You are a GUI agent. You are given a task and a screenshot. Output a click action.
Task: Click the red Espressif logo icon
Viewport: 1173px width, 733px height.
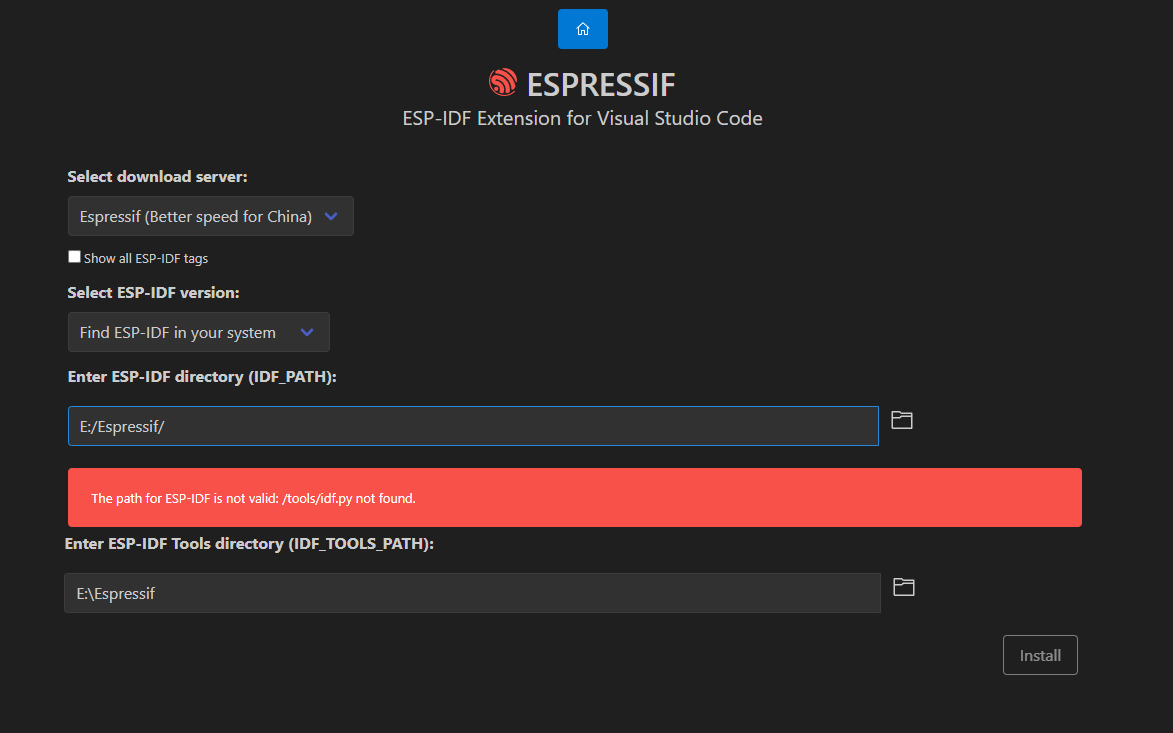[x=503, y=82]
